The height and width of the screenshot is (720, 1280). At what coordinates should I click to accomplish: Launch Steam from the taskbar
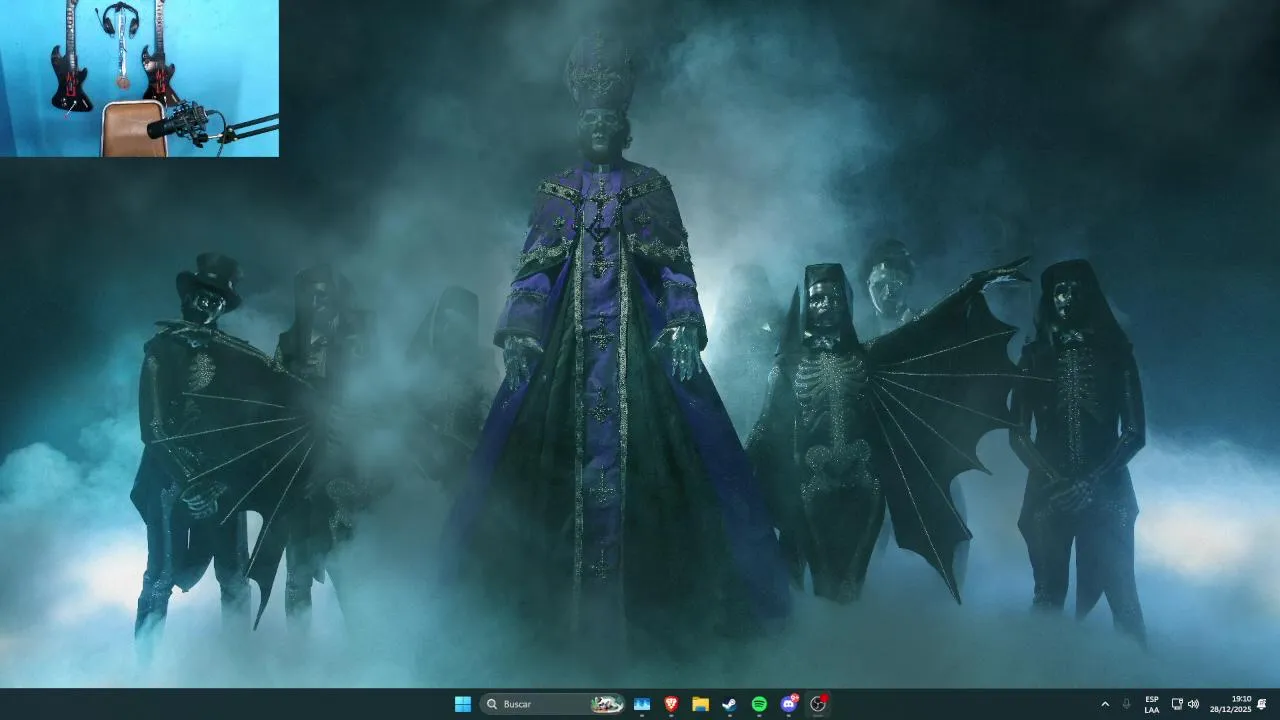click(x=729, y=704)
